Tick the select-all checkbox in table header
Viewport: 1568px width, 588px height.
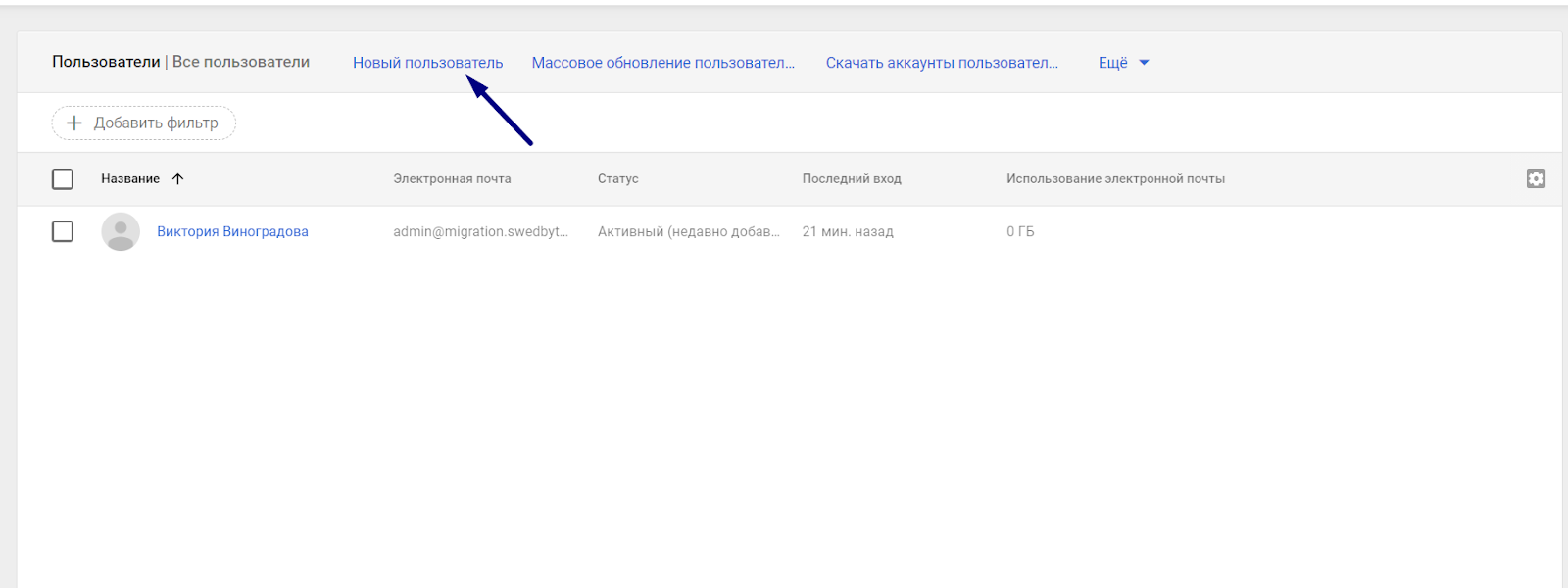pos(63,179)
